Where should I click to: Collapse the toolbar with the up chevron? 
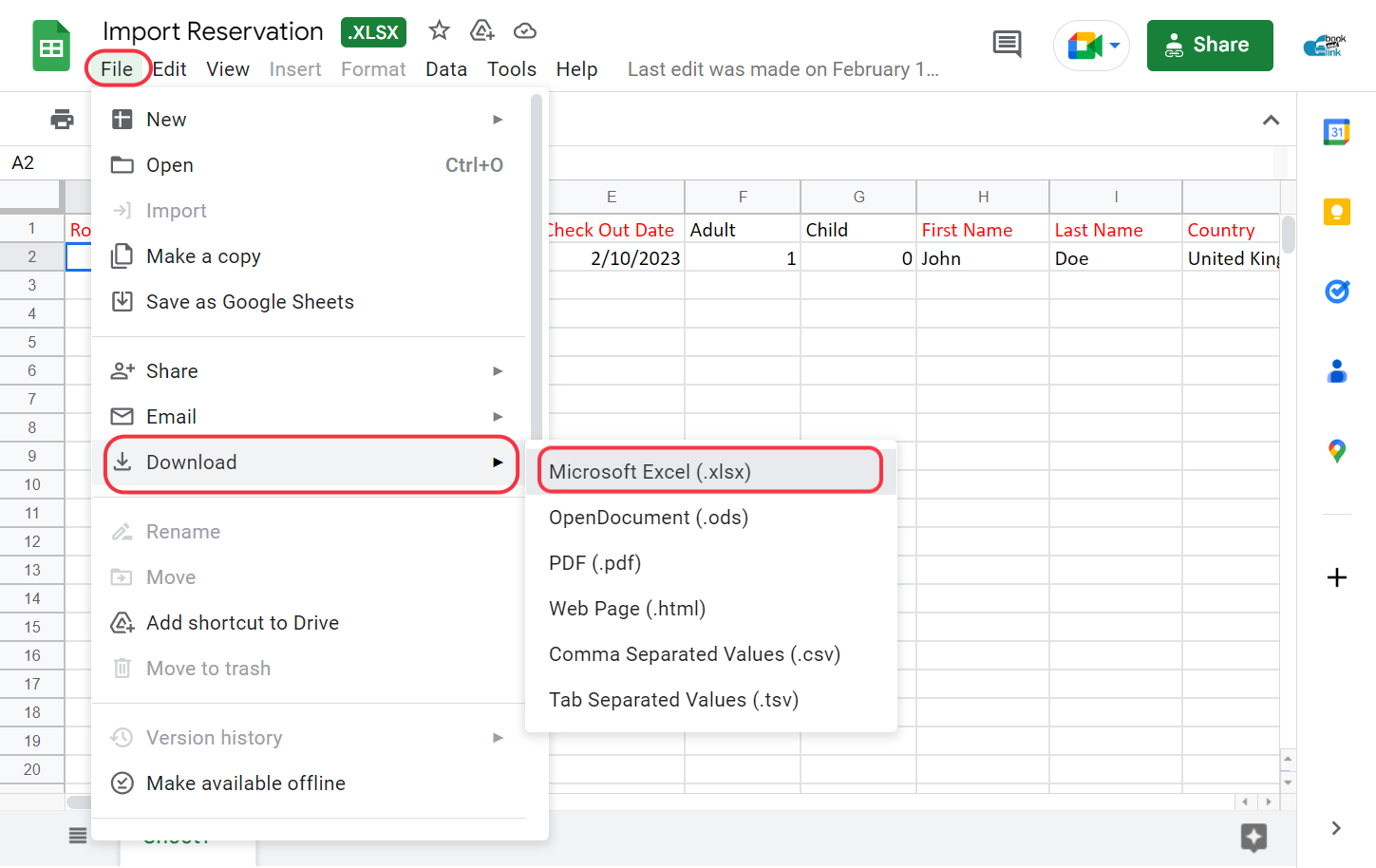(1271, 120)
